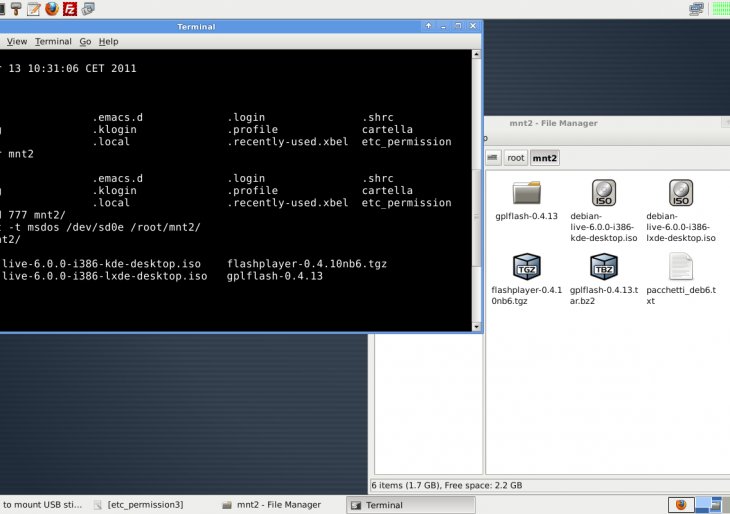Click the mnt2 path button in File Manager
The image size is (730, 514).
tap(545, 158)
